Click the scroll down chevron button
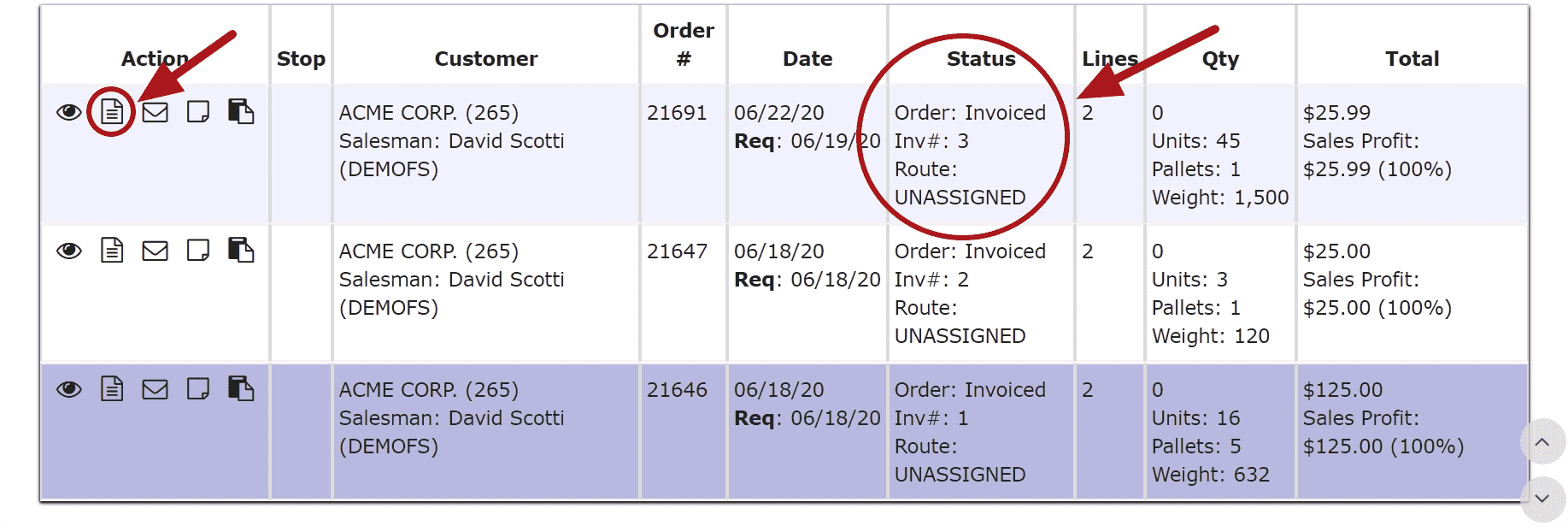 tap(1542, 499)
